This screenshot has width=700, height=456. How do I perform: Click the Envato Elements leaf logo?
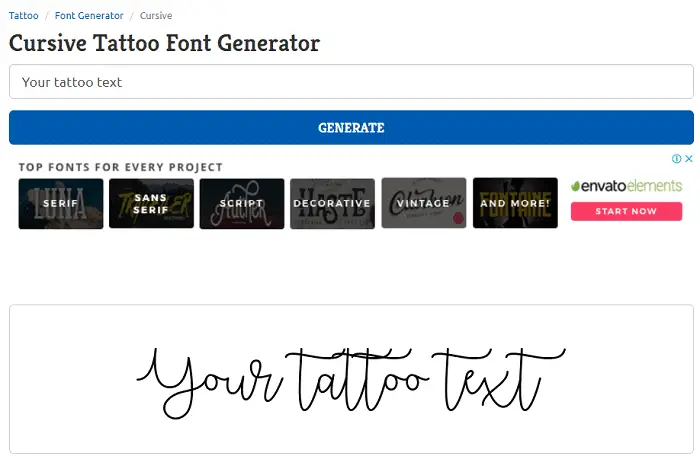click(x=575, y=186)
